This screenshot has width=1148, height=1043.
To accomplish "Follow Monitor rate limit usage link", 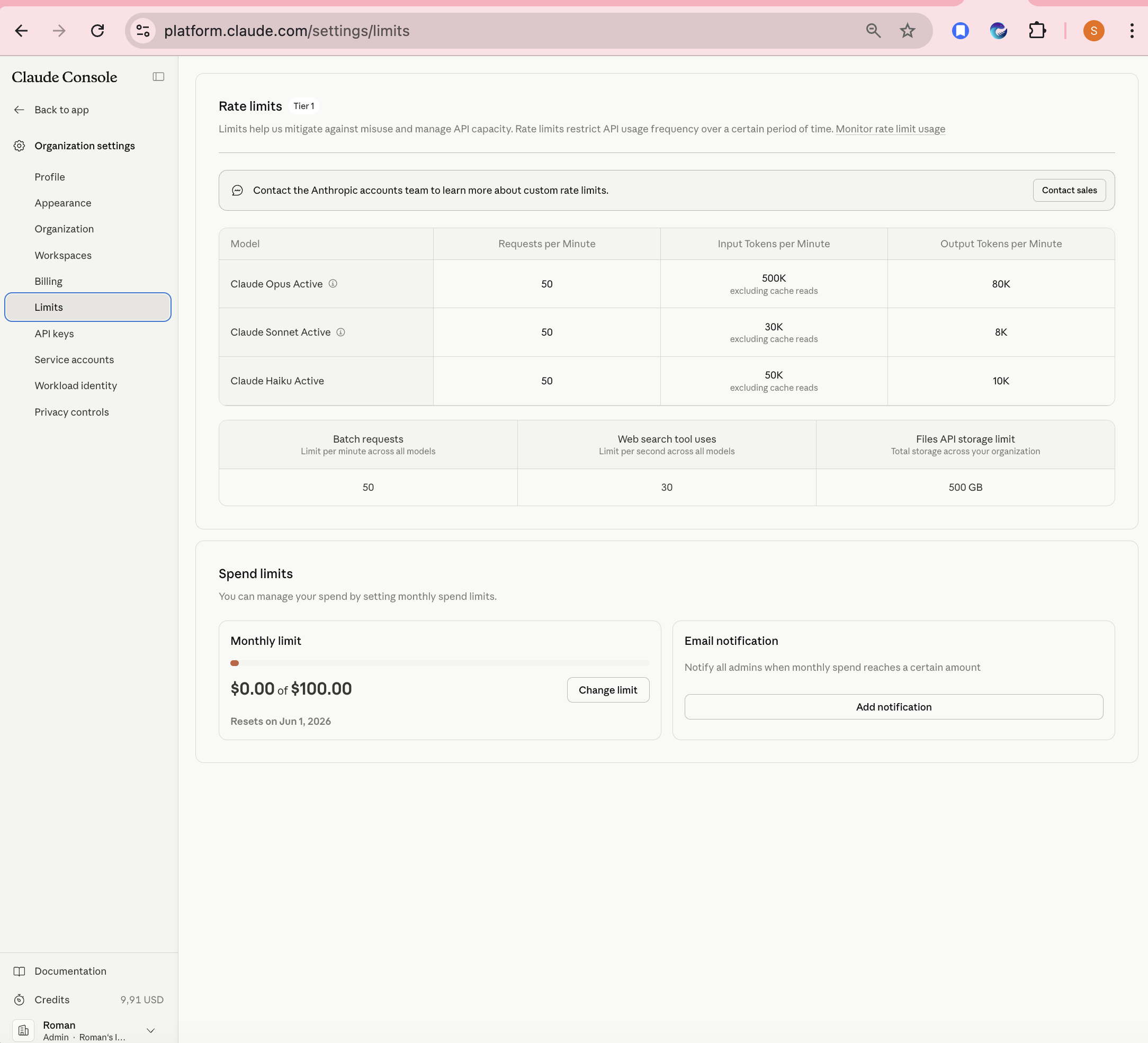I will click(890, 129).
